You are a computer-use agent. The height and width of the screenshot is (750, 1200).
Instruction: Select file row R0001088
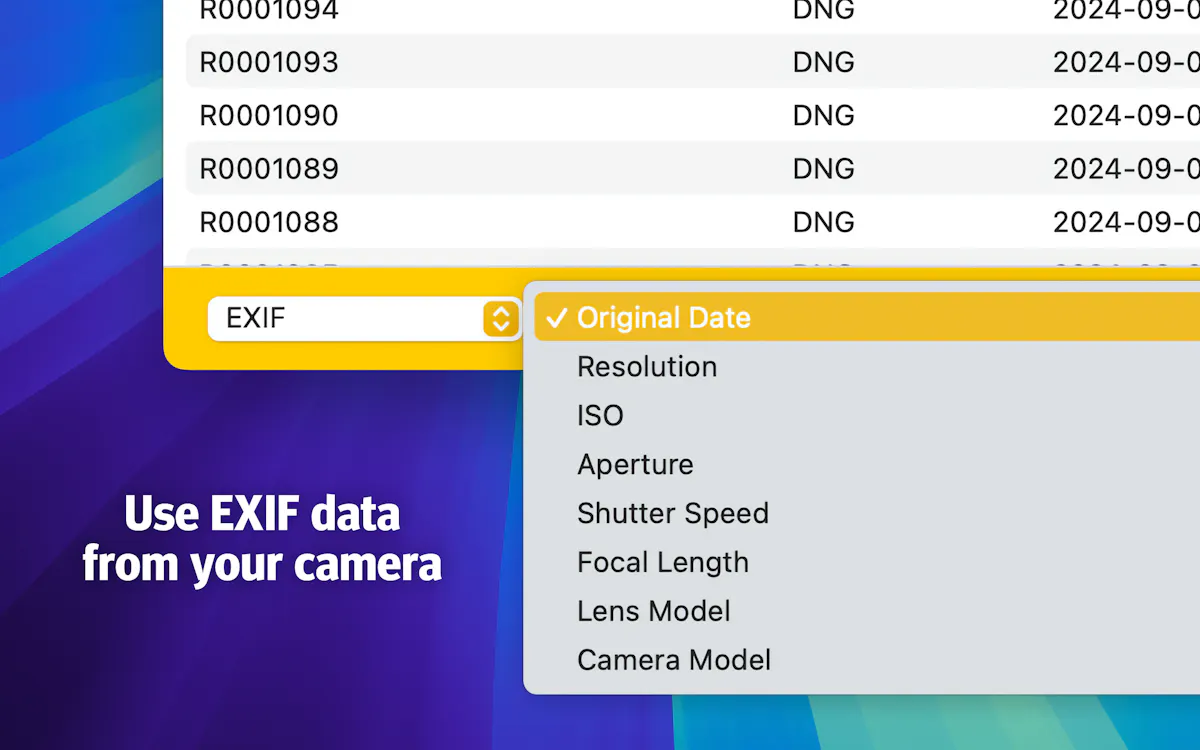693,221
